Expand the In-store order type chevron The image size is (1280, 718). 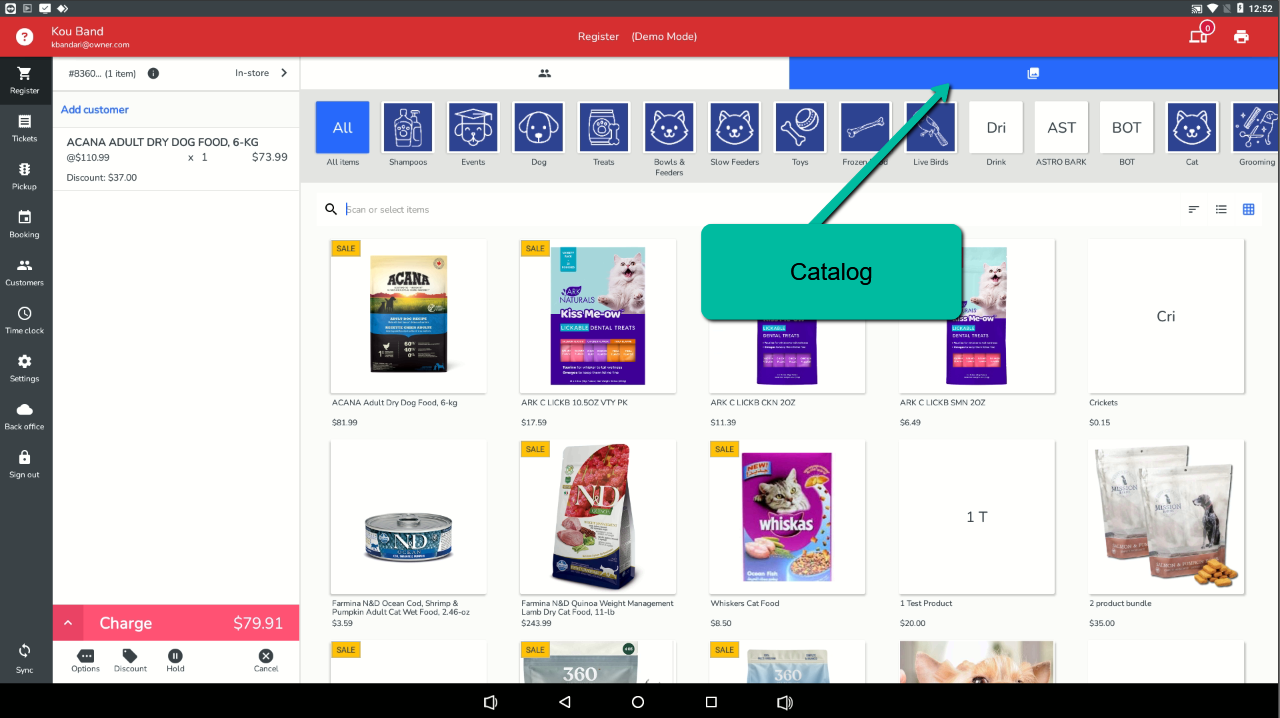(x=284, y=73)
